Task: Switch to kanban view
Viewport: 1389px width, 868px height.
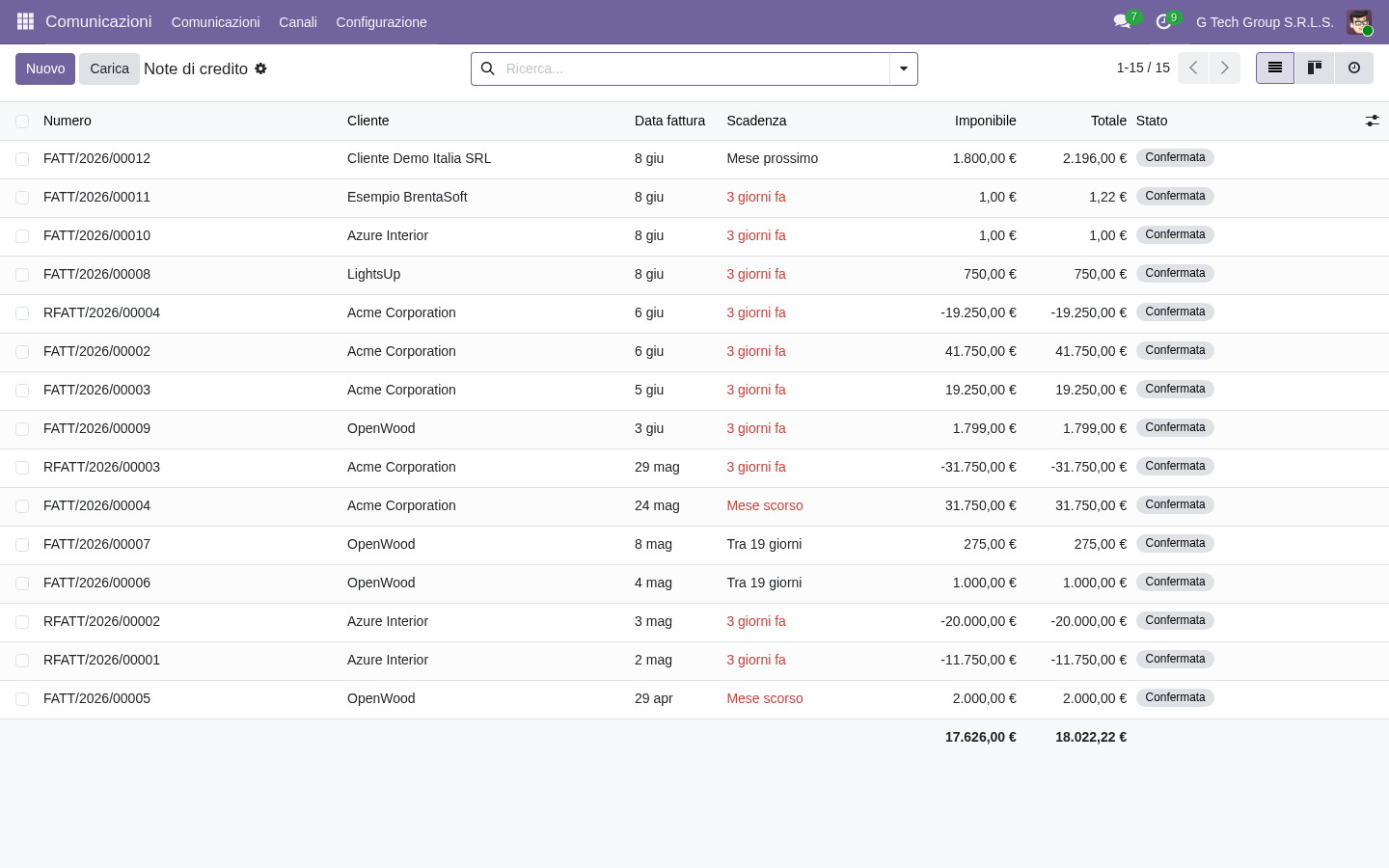Action: point(1315,68)
